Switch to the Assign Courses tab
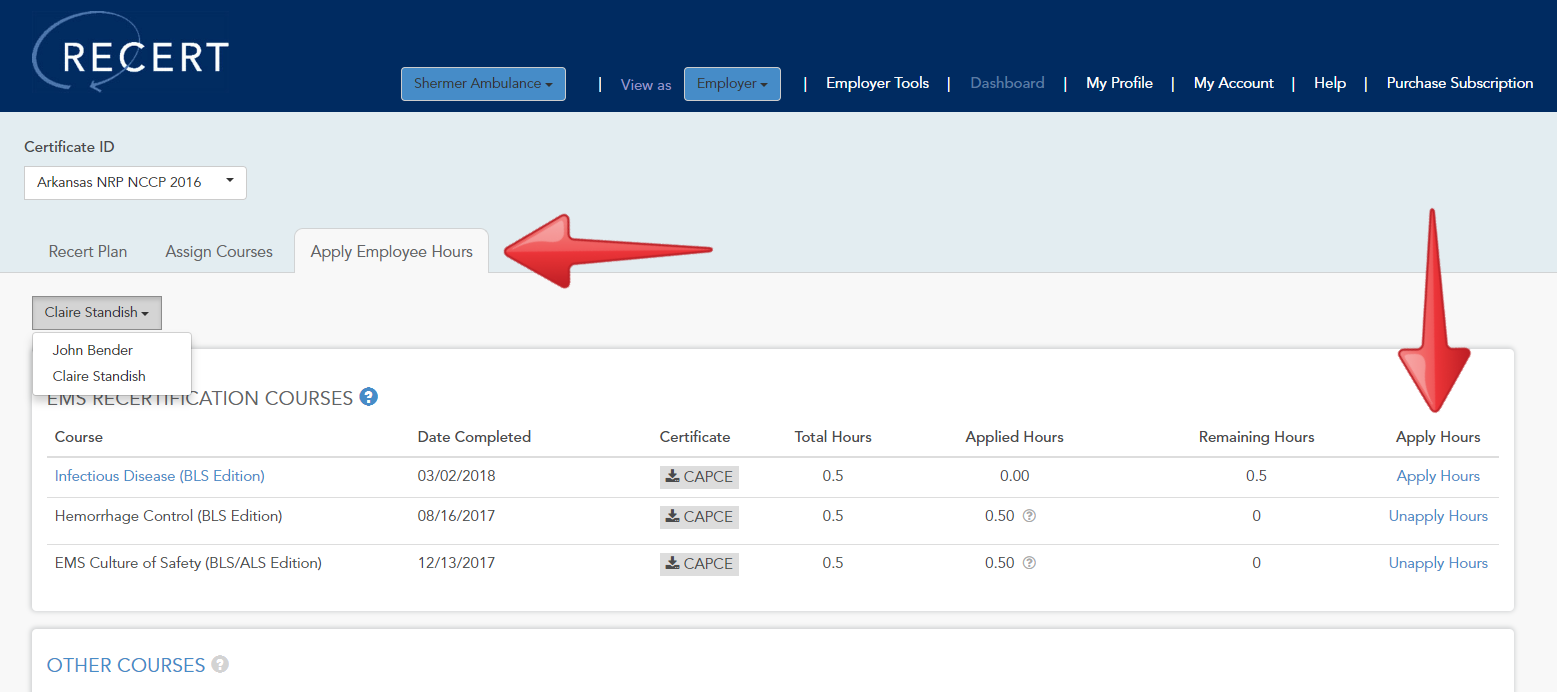 (x=218, y=251)
